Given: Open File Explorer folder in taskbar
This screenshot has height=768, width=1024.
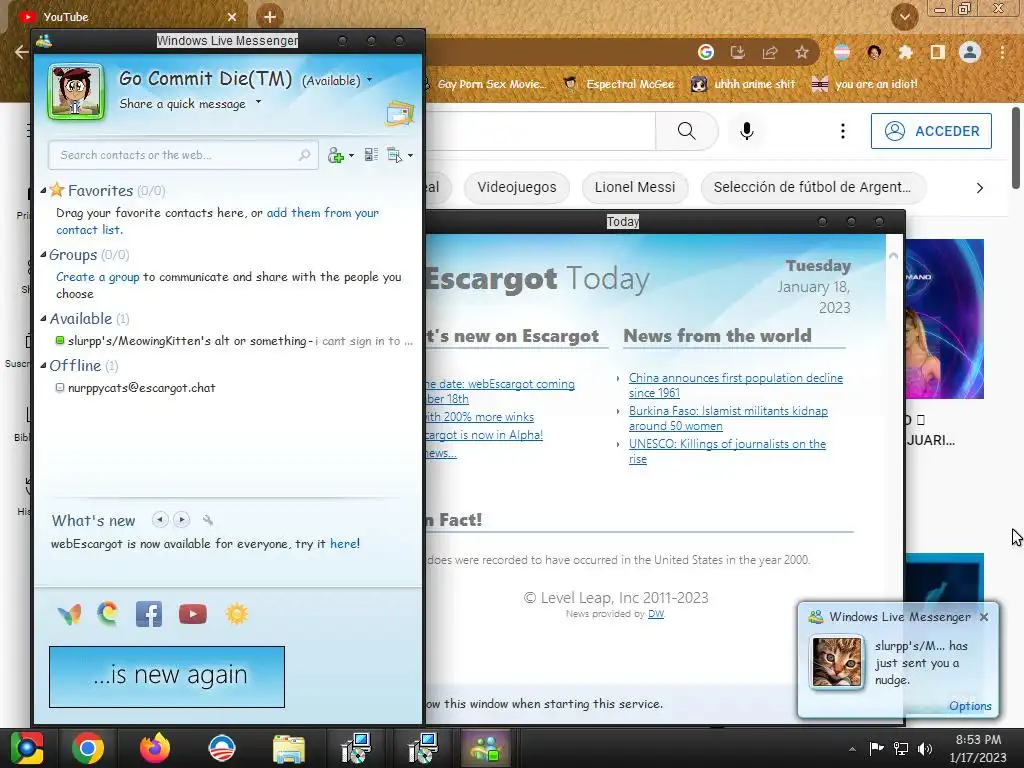Looking at the screenshot, I should [x=289, y=749].
